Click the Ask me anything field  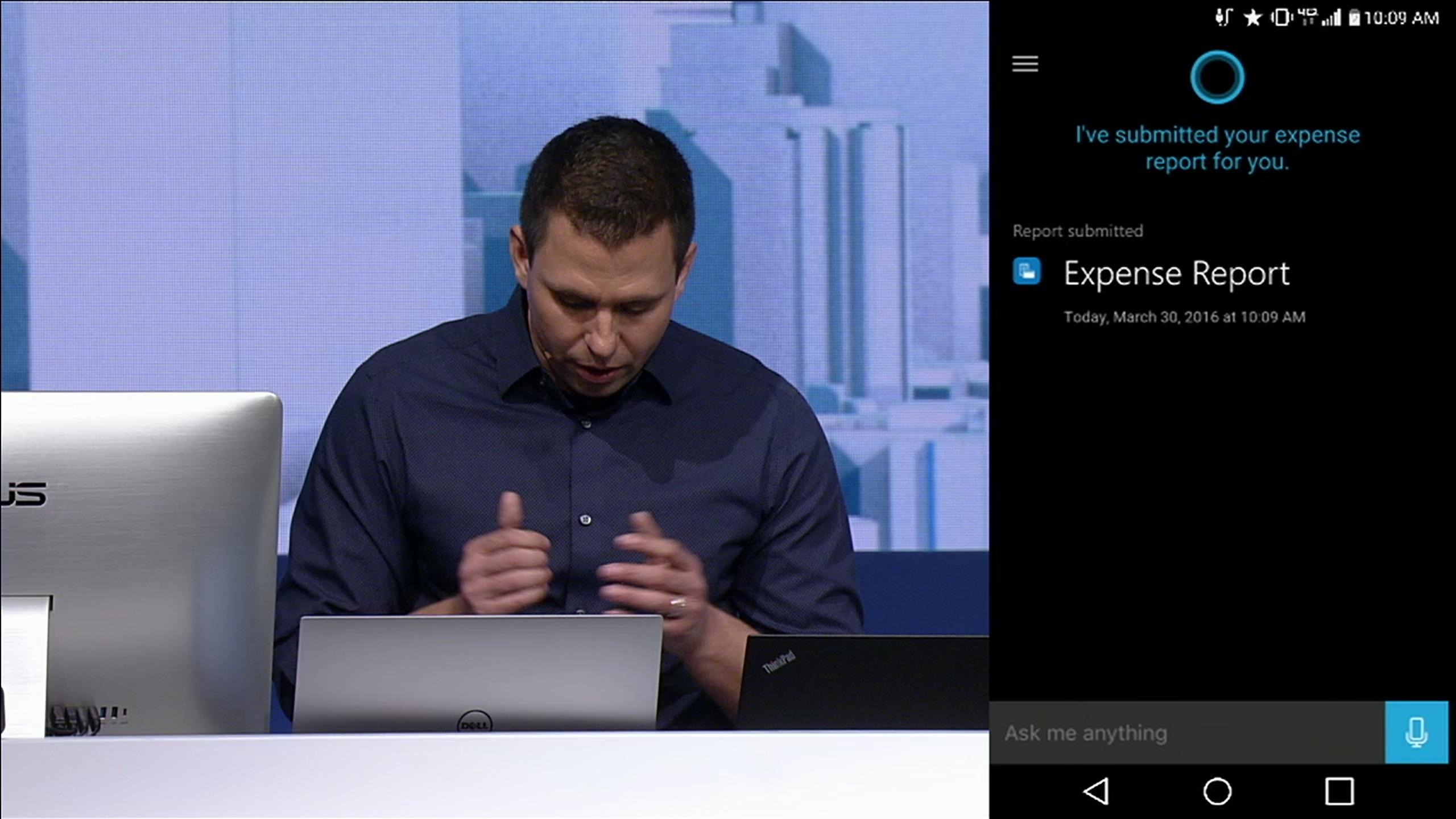point(1186,733)
